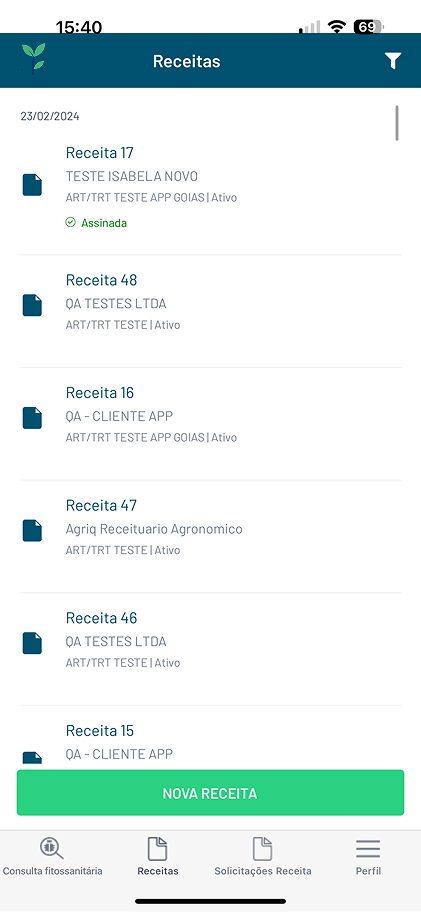Open the filter funnel icon
Viewport: 421px width, 916px height.
pyautogui.click(x=393, y=61)
